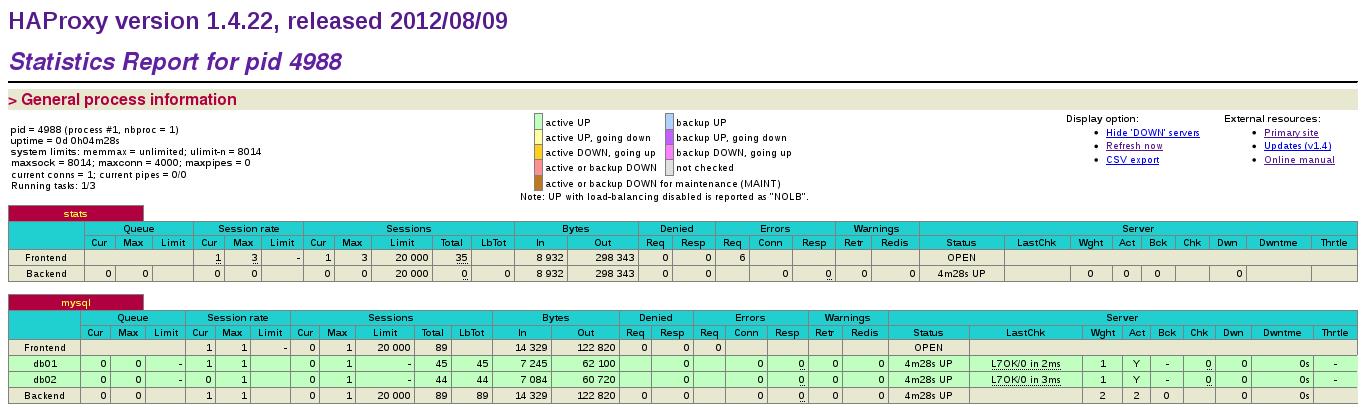Click '4m28s UP' status in db02 row
This screenshot has width=1363, height=410.
pos(928,380)
